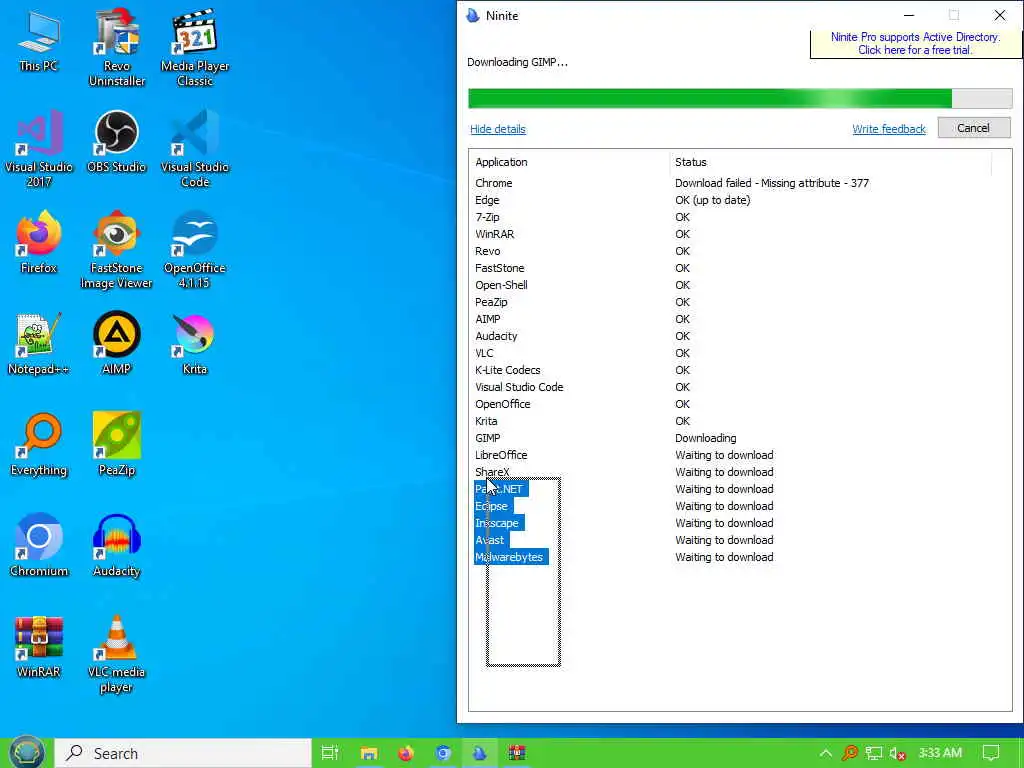The image size is (1024, 768).
Task: Click the FastStone Image Viewer icon
Action: [116, 249]
